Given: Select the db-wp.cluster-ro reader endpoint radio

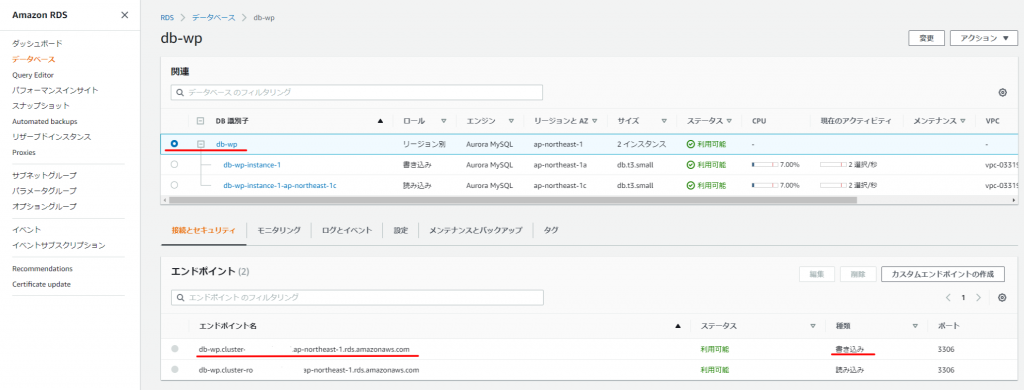Looking at the screenshot, I should 175,369.
